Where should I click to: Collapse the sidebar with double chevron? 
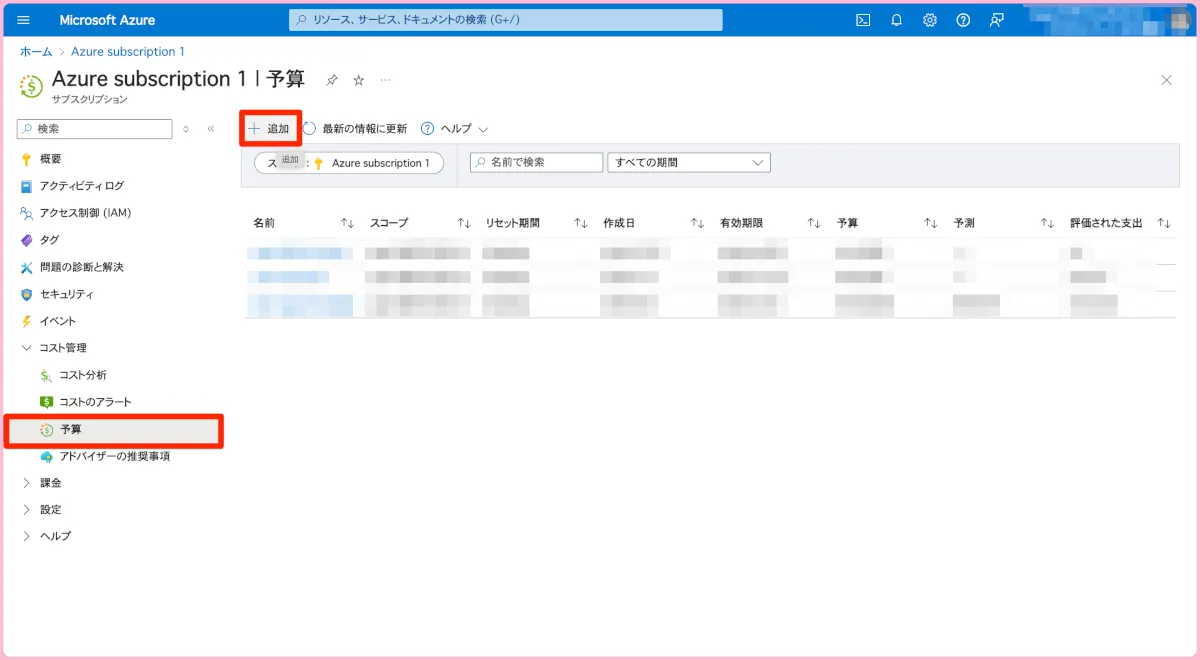click(x=211, y=129)
